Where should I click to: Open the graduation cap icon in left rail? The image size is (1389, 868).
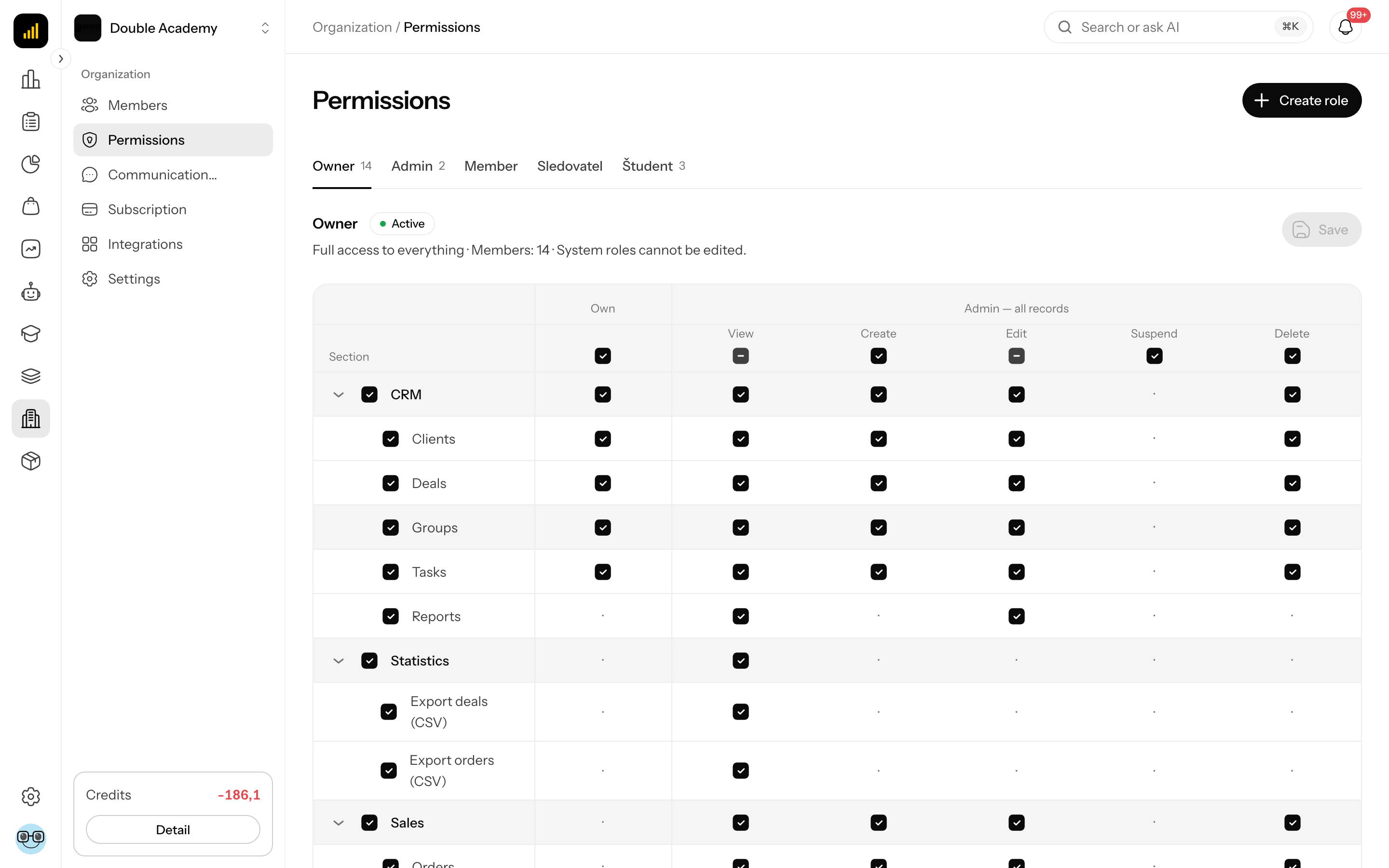[30, 334]
